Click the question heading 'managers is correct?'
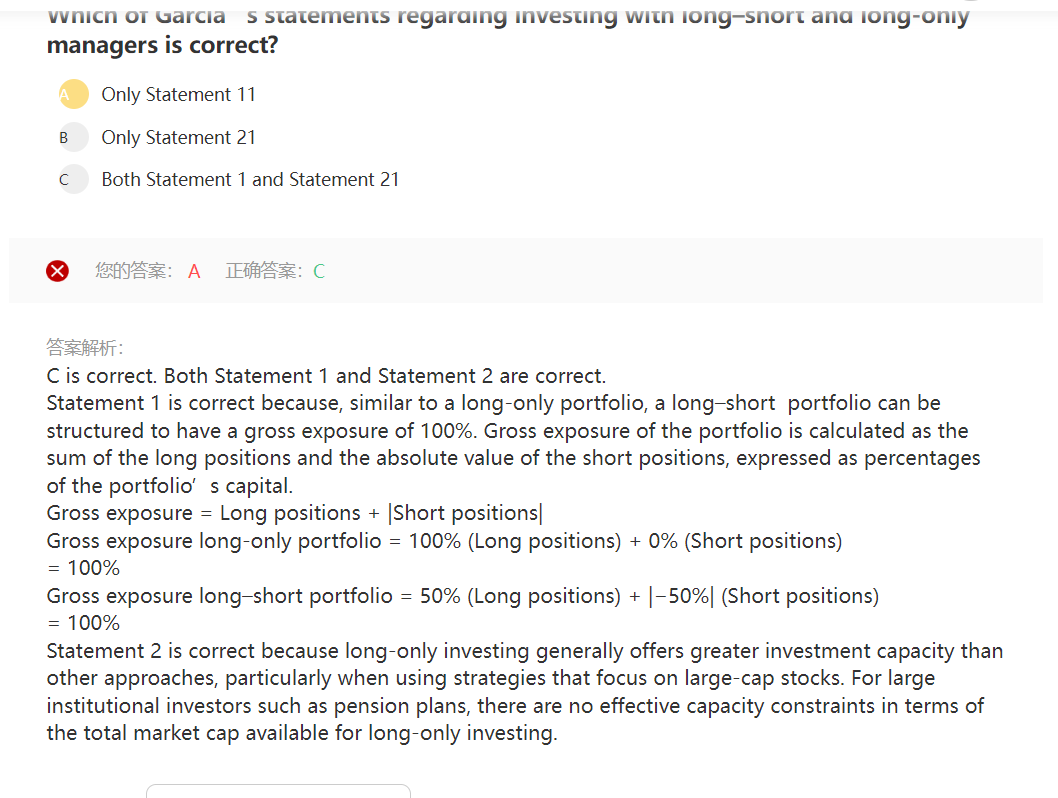The image size is (1058, 798). [x=163, y=45]
